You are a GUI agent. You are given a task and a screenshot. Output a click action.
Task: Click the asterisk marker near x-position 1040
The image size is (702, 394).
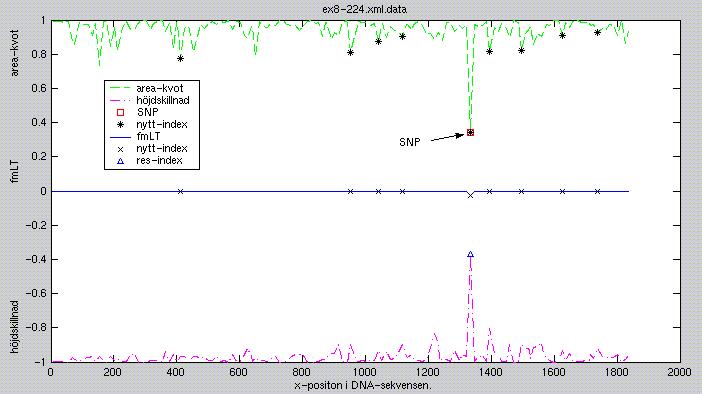click(x=378, y=42)
